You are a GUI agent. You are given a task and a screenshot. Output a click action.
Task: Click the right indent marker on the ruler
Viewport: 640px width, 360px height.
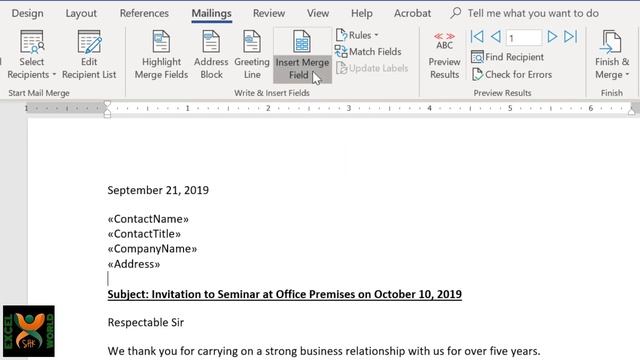pyautogui.click(x=631, y=111)
